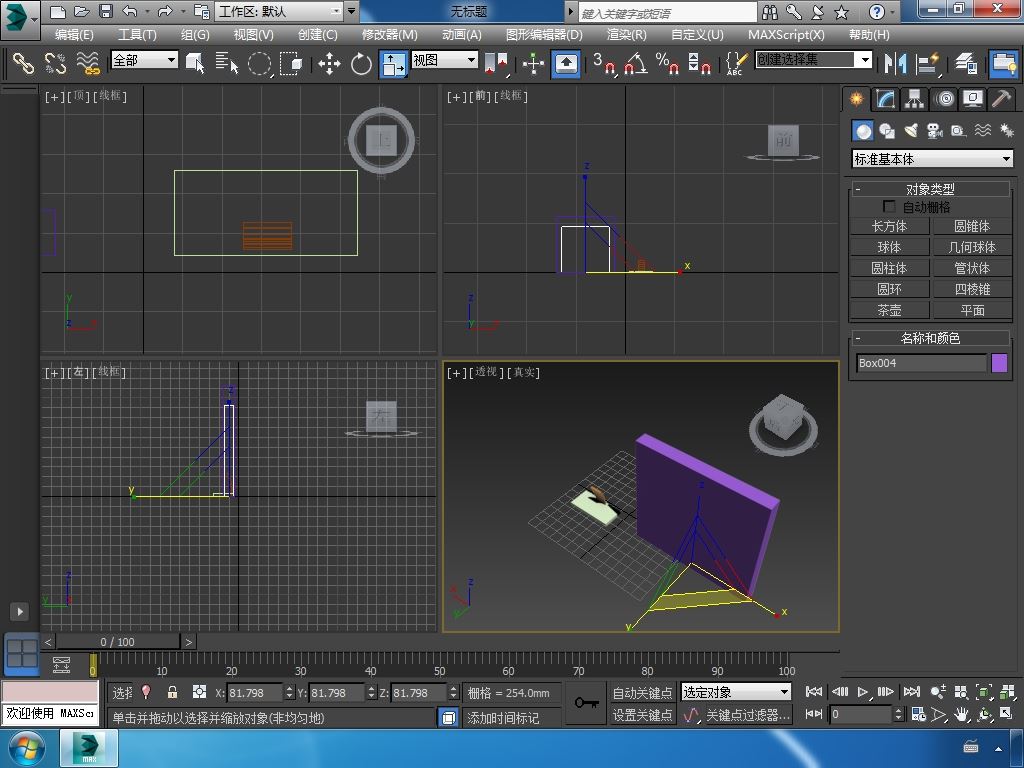Expand the 标准基本体 category dropdown

coord(933,159)
